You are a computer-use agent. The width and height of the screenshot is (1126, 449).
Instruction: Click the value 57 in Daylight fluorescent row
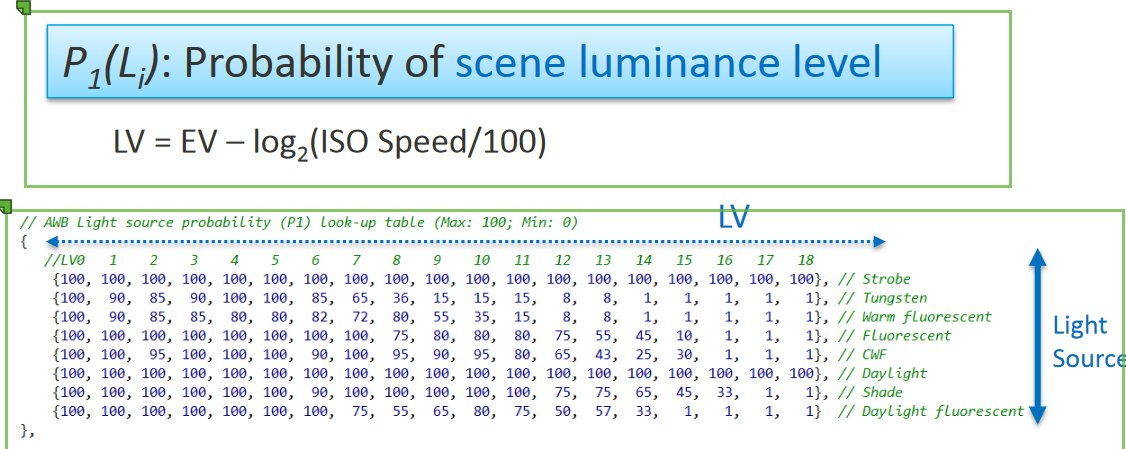pyautogui.click(x=604, y=412)
